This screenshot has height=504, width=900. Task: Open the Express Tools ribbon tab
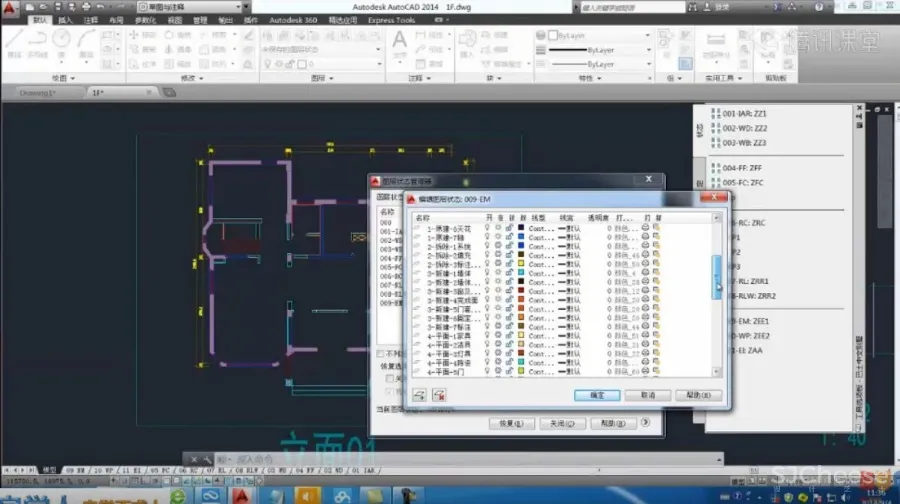(390, 20)
